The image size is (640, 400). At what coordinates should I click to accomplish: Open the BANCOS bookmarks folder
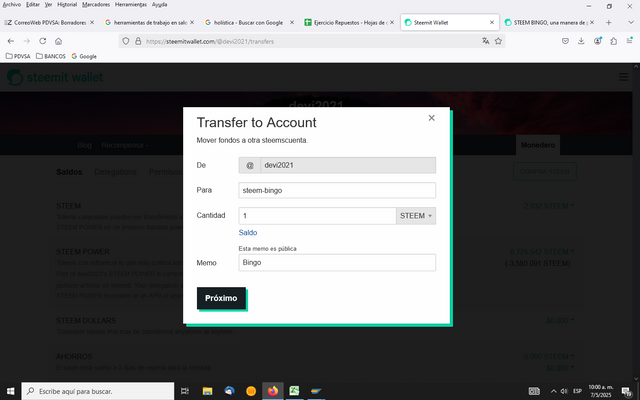[51, 56]
